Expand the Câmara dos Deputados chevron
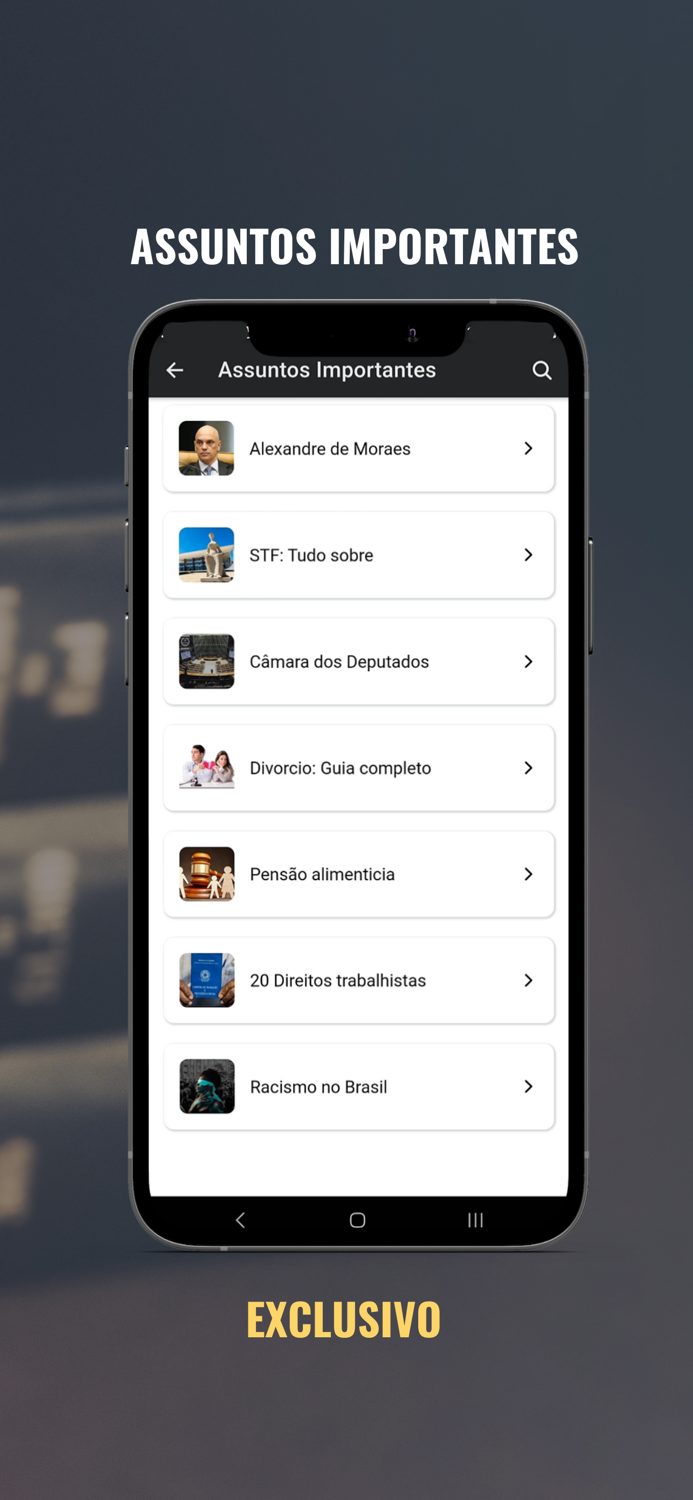The width and height of the screenshot is (693, 1500). click(x=528, y=661)
